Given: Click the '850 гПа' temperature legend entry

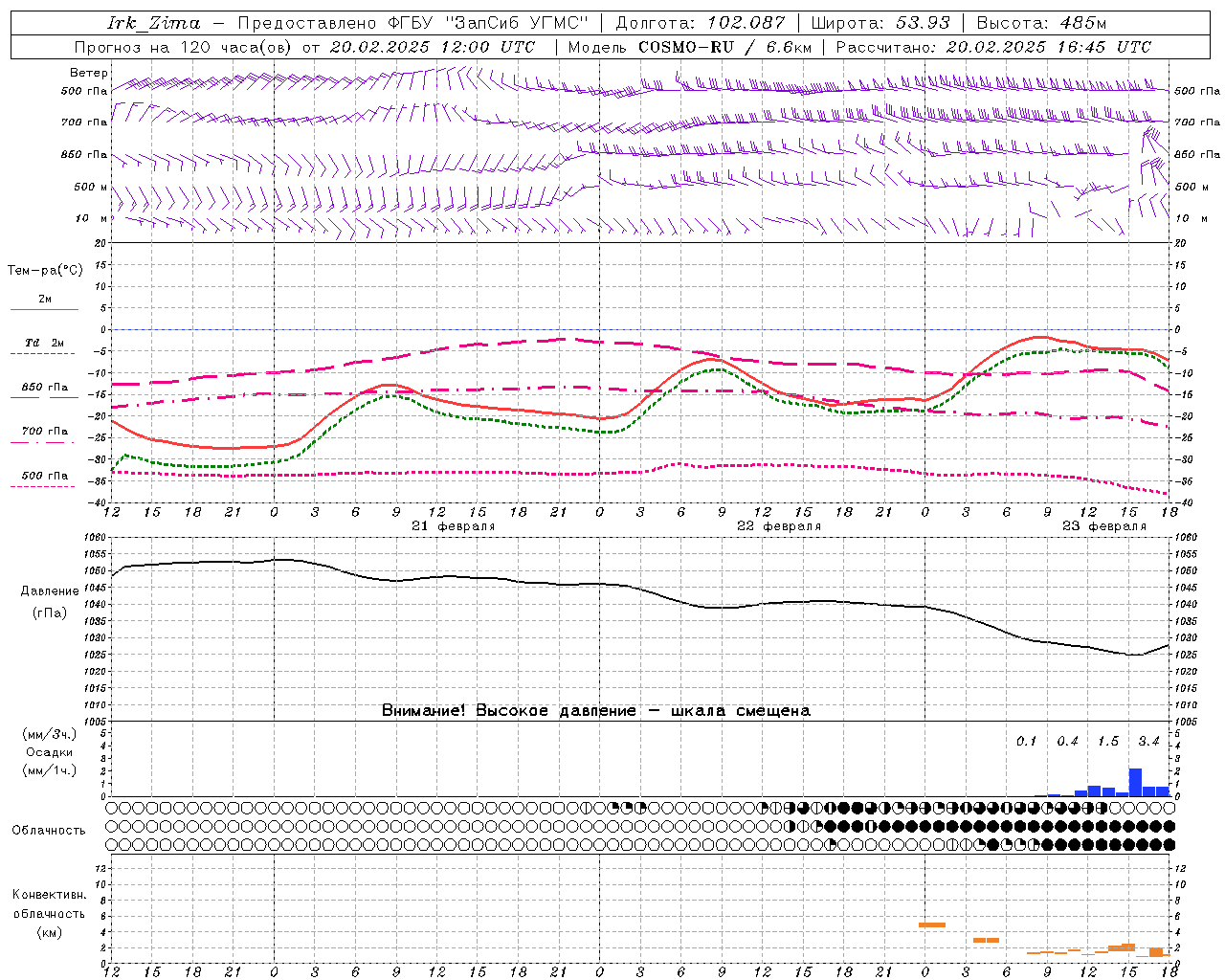Looking at the screenshot, I should [45, 388].
